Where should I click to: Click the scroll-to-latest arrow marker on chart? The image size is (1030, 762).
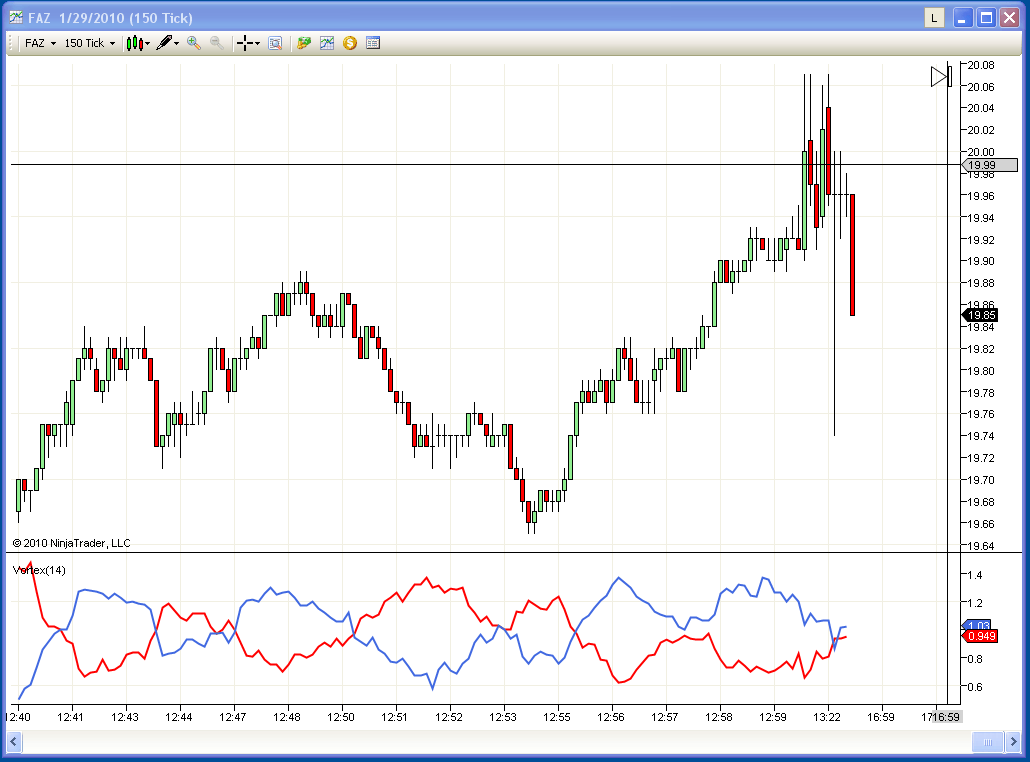(x=941, y=77)
